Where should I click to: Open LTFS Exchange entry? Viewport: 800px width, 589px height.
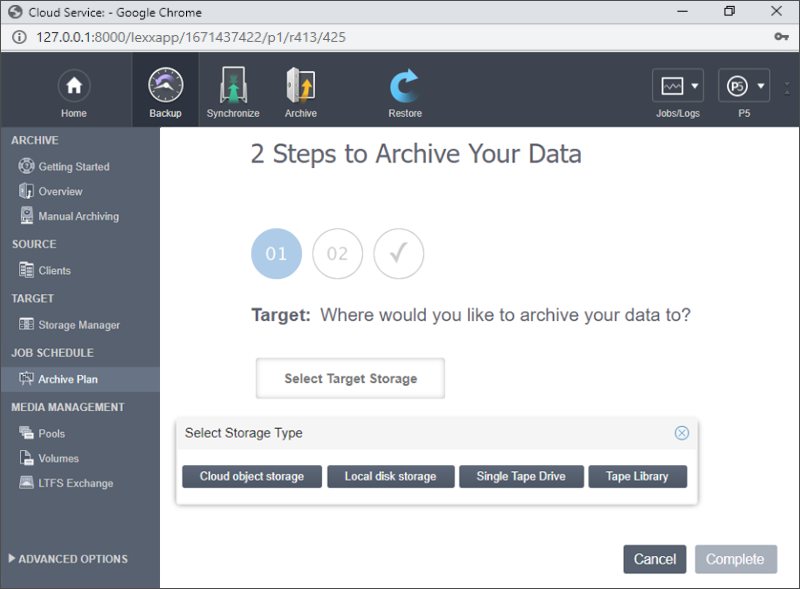tap(76, 483)
